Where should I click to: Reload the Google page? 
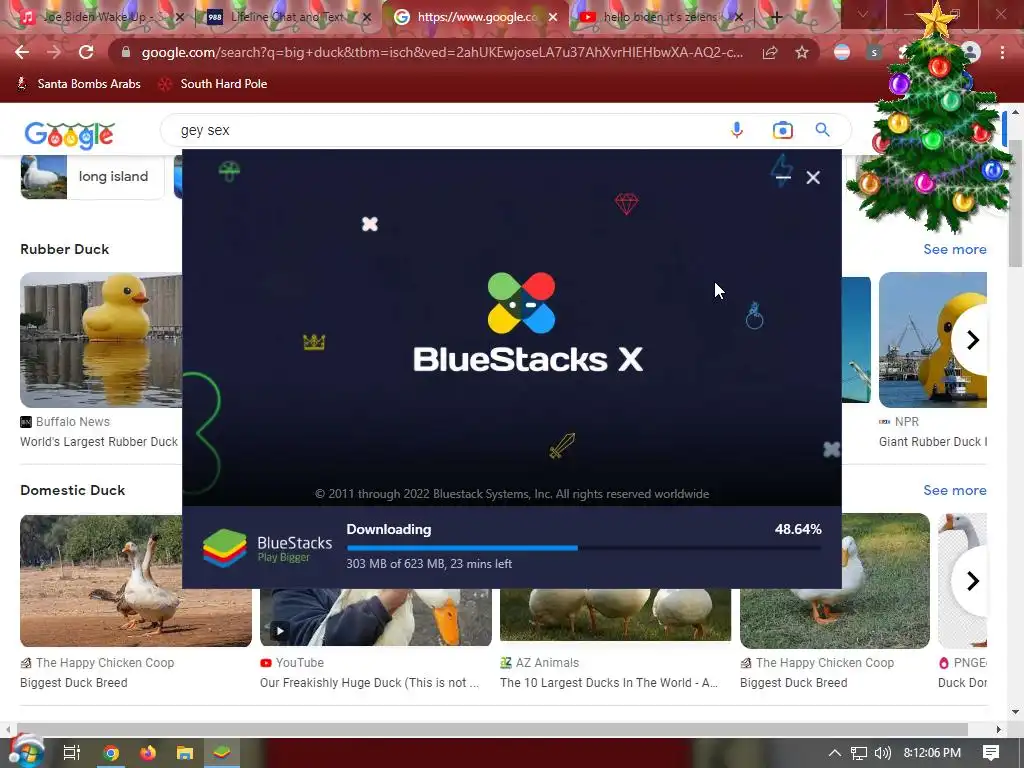[86, 52]
